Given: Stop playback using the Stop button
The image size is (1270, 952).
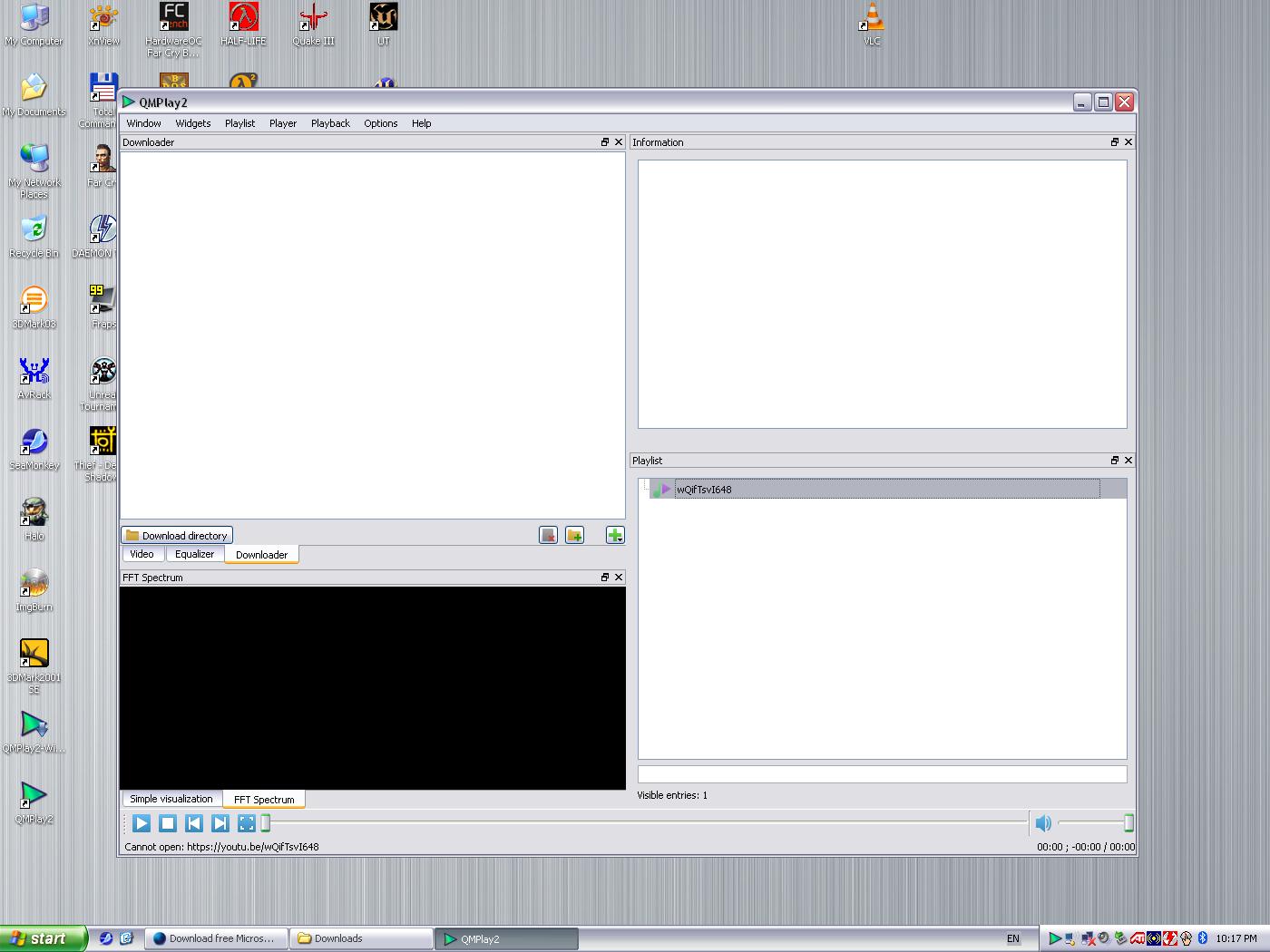Looking at the screenshot, I should point(168,823).
